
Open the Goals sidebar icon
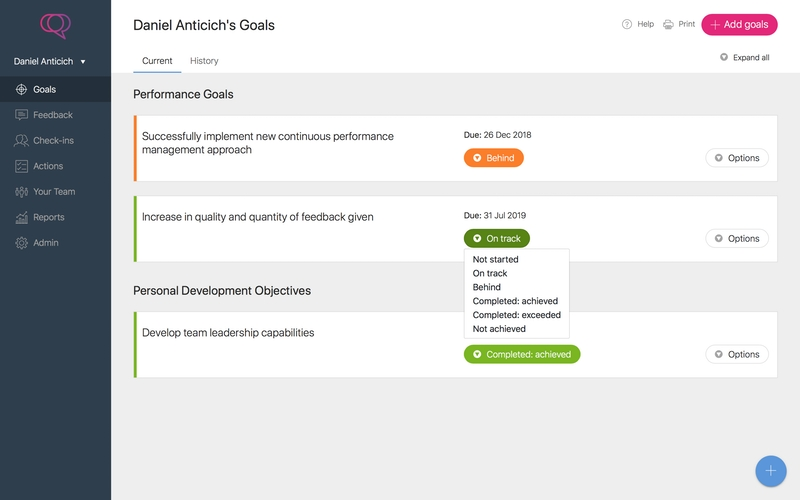point(22,90)
